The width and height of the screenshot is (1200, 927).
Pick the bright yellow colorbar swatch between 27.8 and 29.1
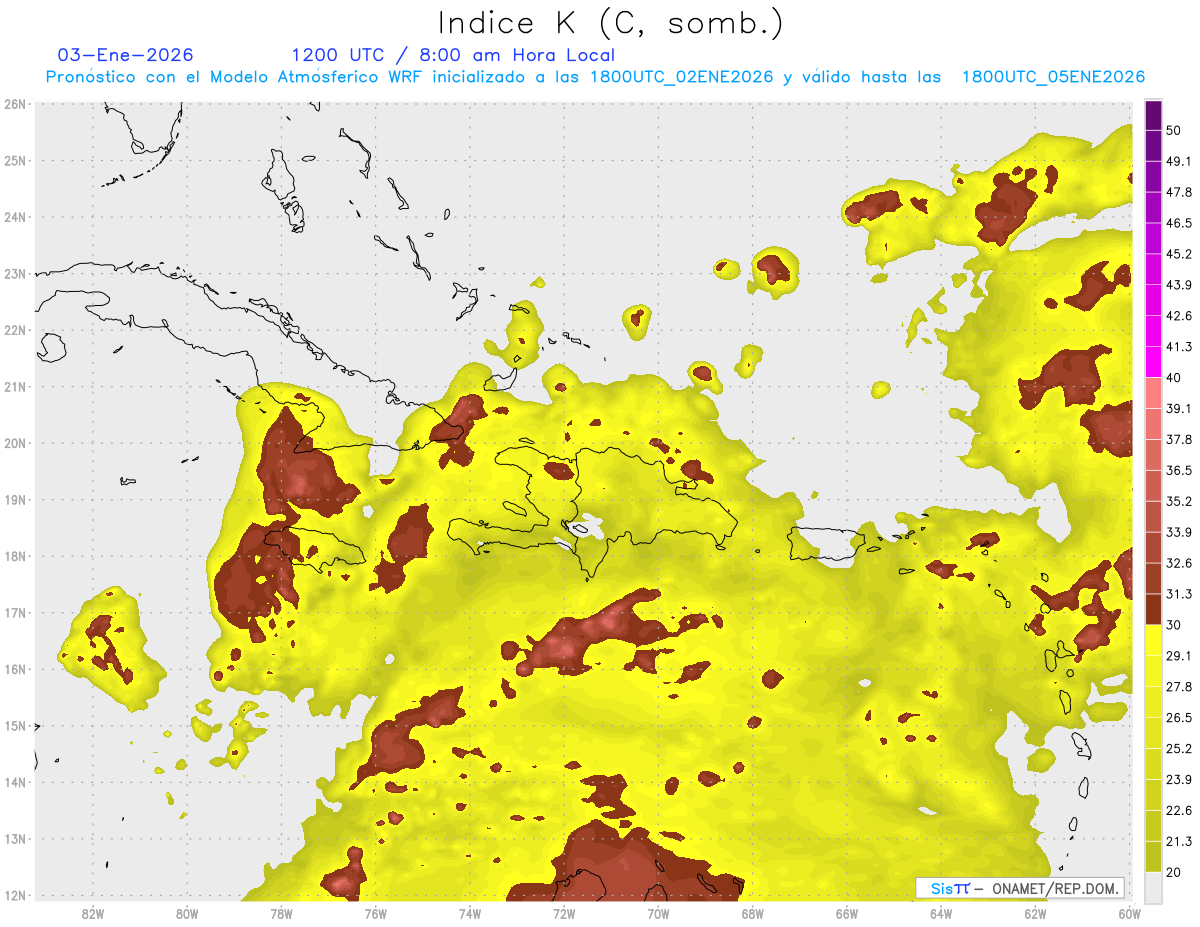1153,671
